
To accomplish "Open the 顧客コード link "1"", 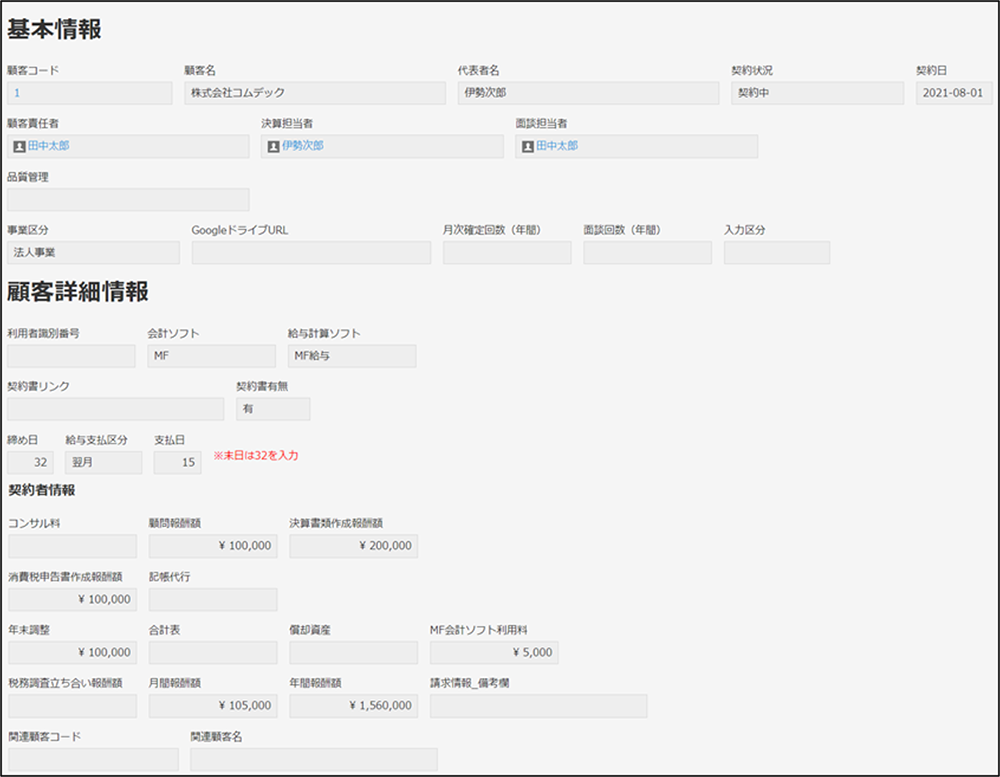I will pyautogui.click(x=17, y=93).
